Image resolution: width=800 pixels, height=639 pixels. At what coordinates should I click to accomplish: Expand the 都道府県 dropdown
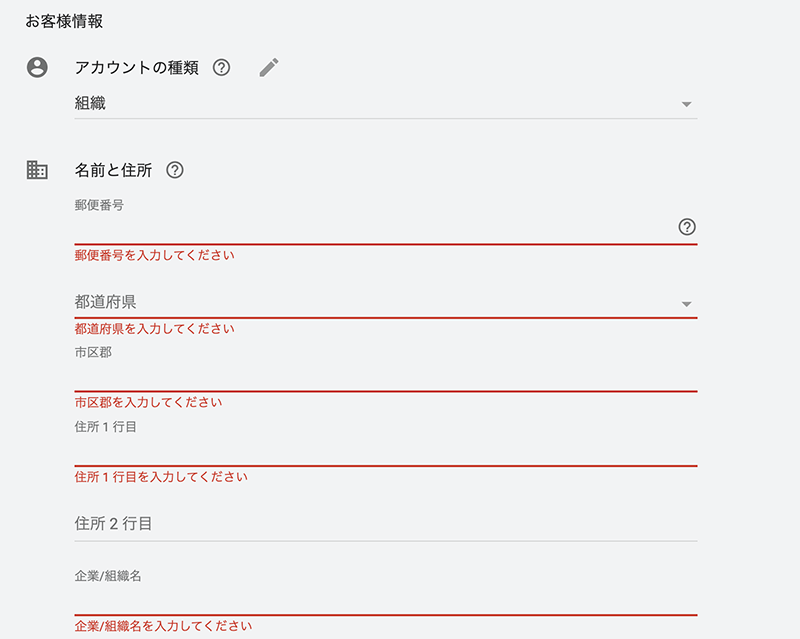coord(386,303)
